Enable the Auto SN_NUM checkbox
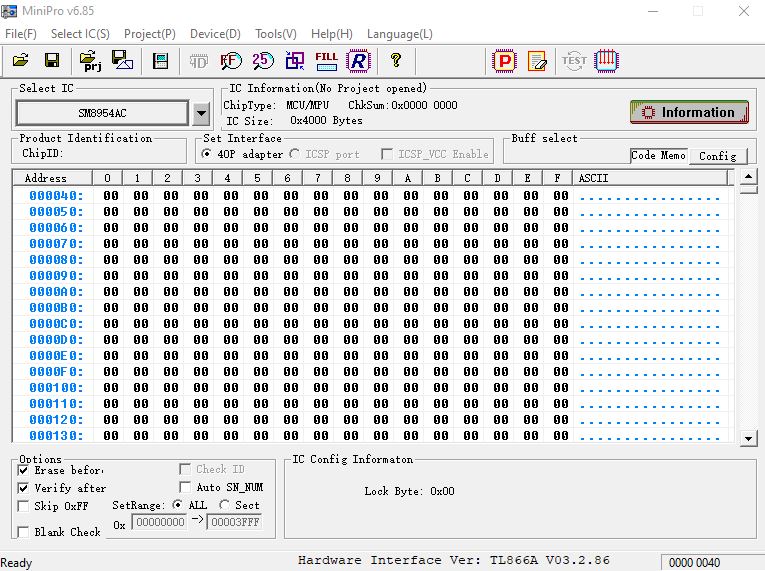This screenshot has width=765, height=571. pos(185,487)
